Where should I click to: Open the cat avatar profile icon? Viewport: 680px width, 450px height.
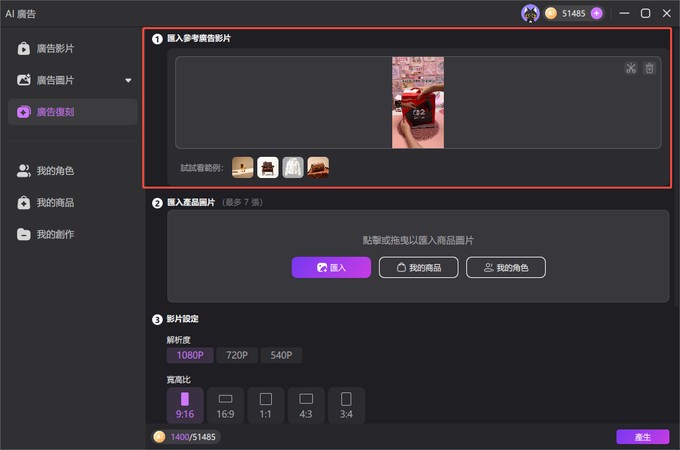(x=530, y=13)
